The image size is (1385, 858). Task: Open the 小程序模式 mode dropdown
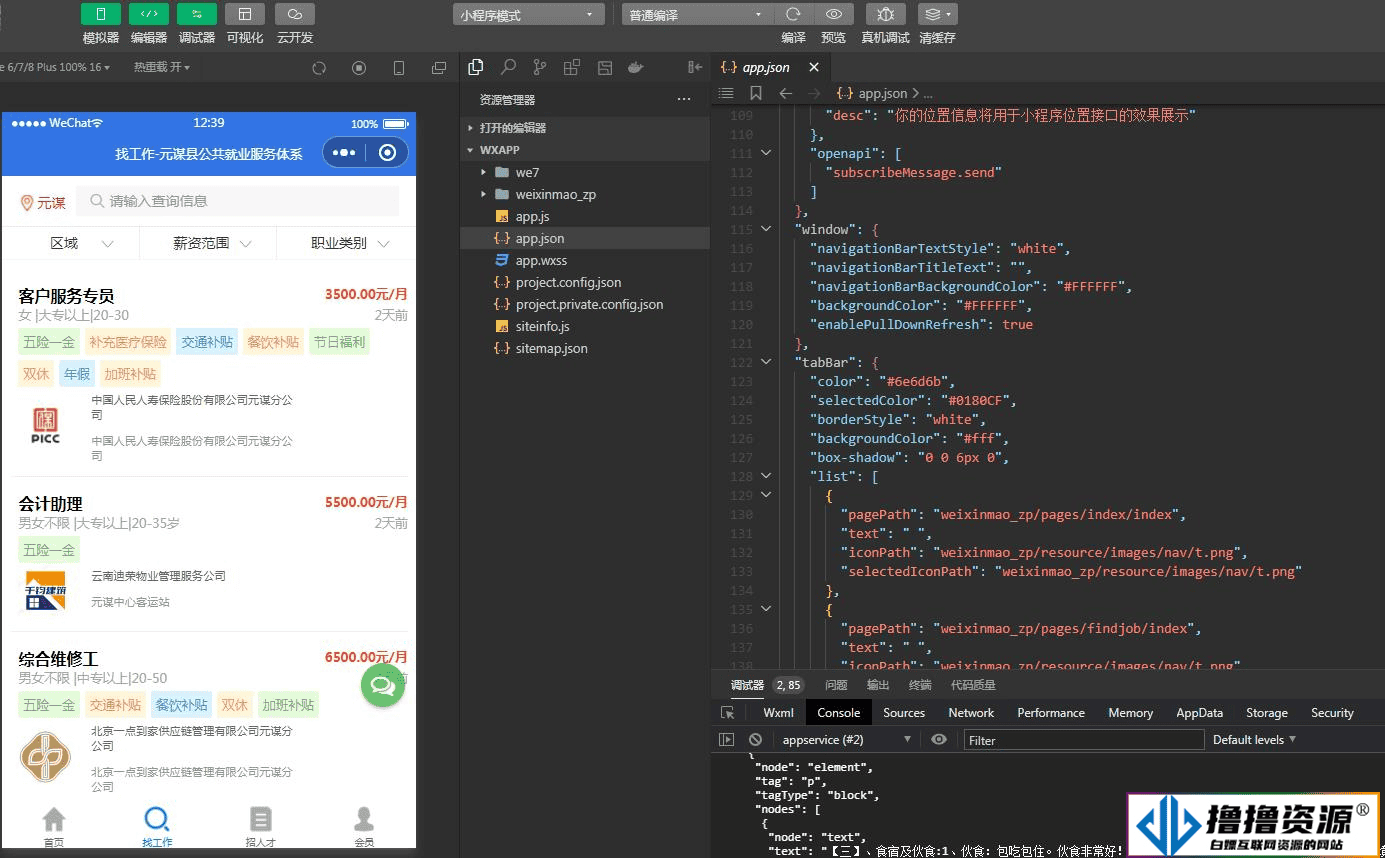[528, 15]
